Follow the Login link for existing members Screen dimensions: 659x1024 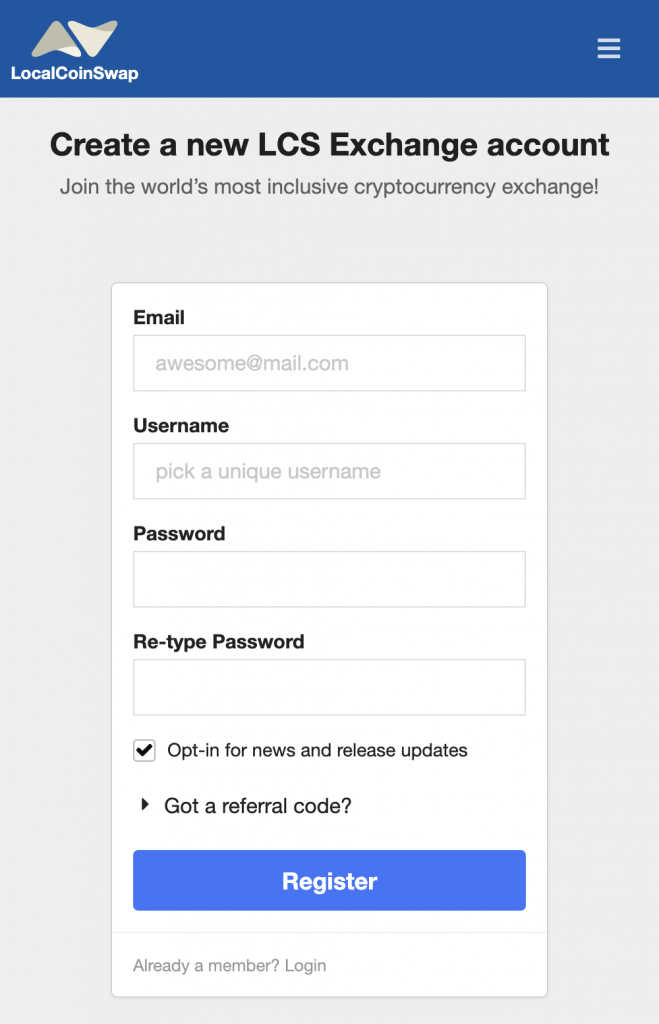tap(305, 965)
